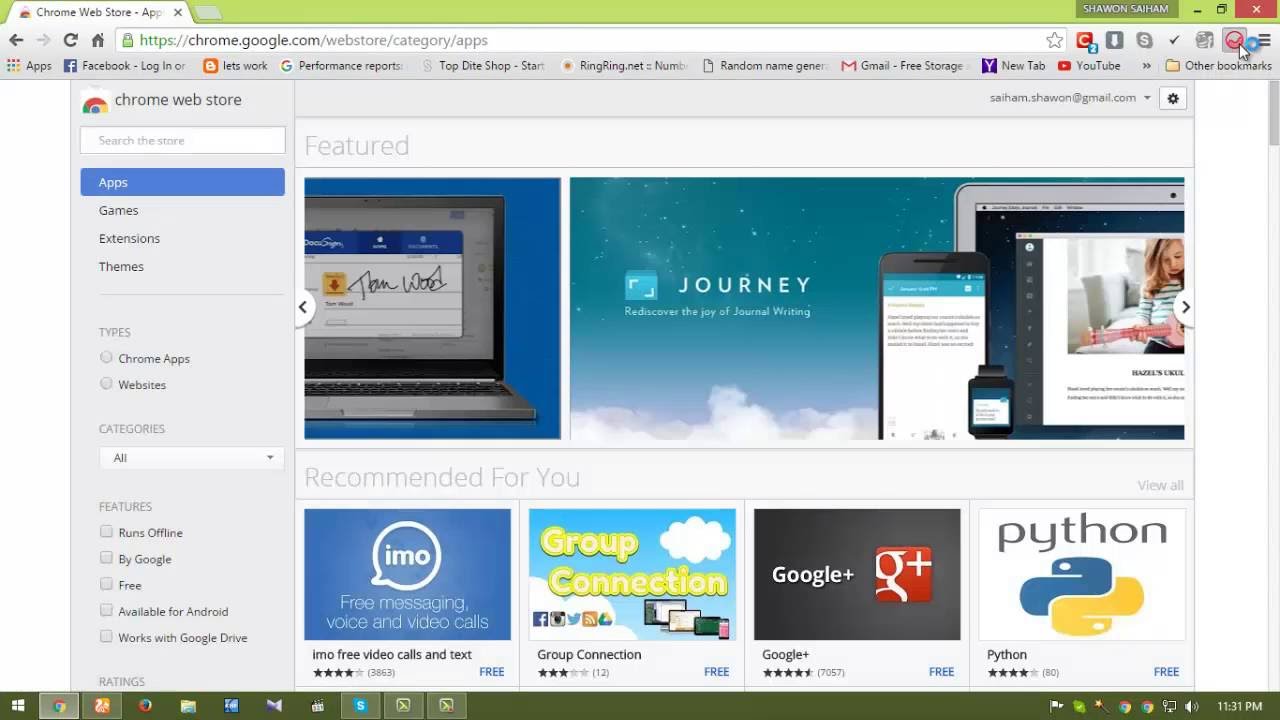
Task: Click View all recommended apps
Action: pos(1160,485)
